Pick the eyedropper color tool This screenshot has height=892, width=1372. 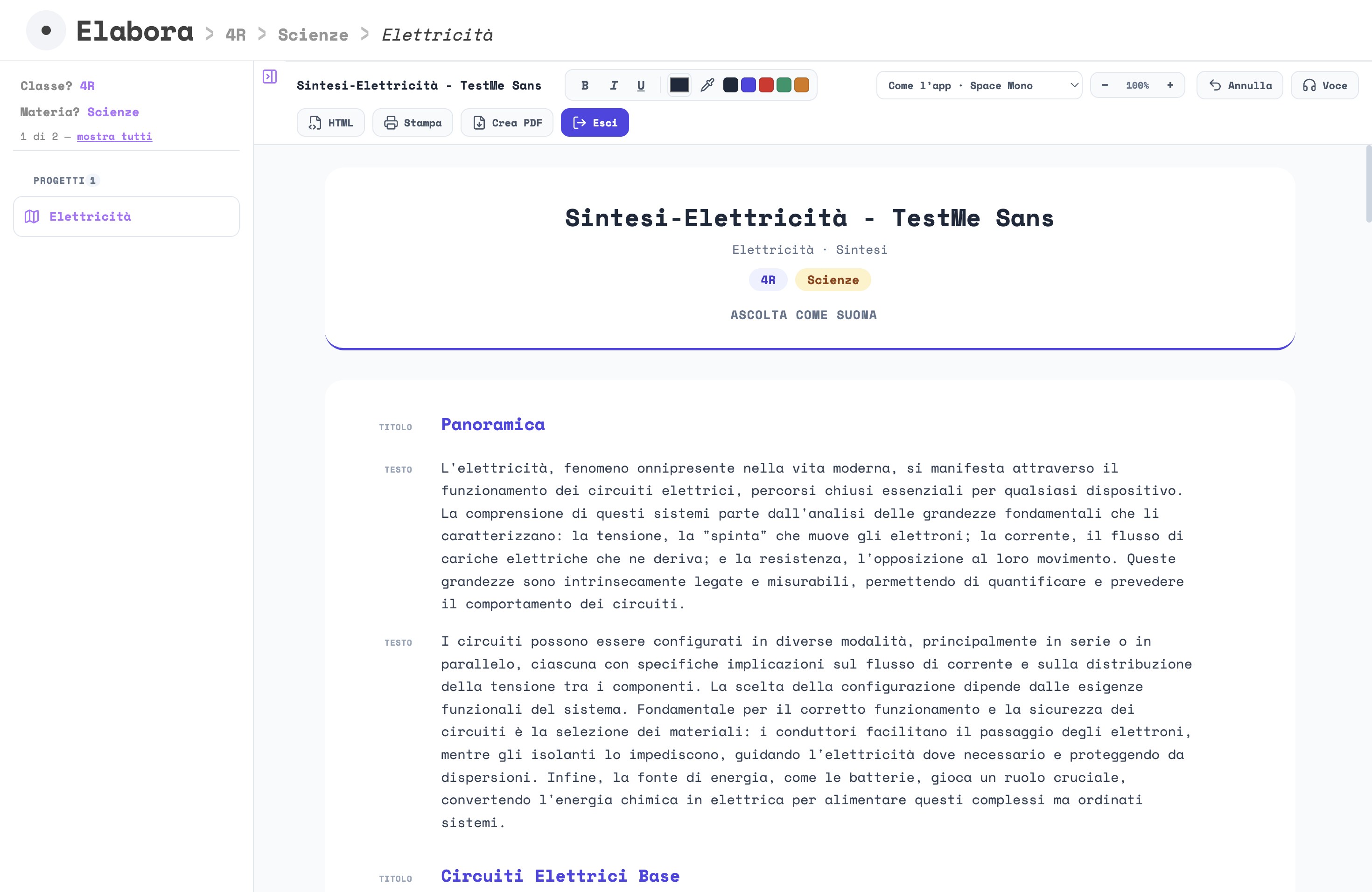coord(707,85)
